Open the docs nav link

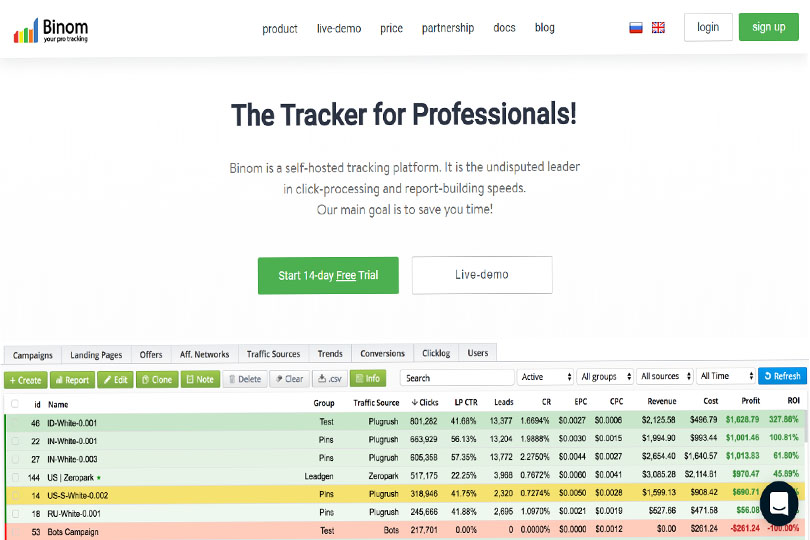pyautogui.click(x=504, y=27)
